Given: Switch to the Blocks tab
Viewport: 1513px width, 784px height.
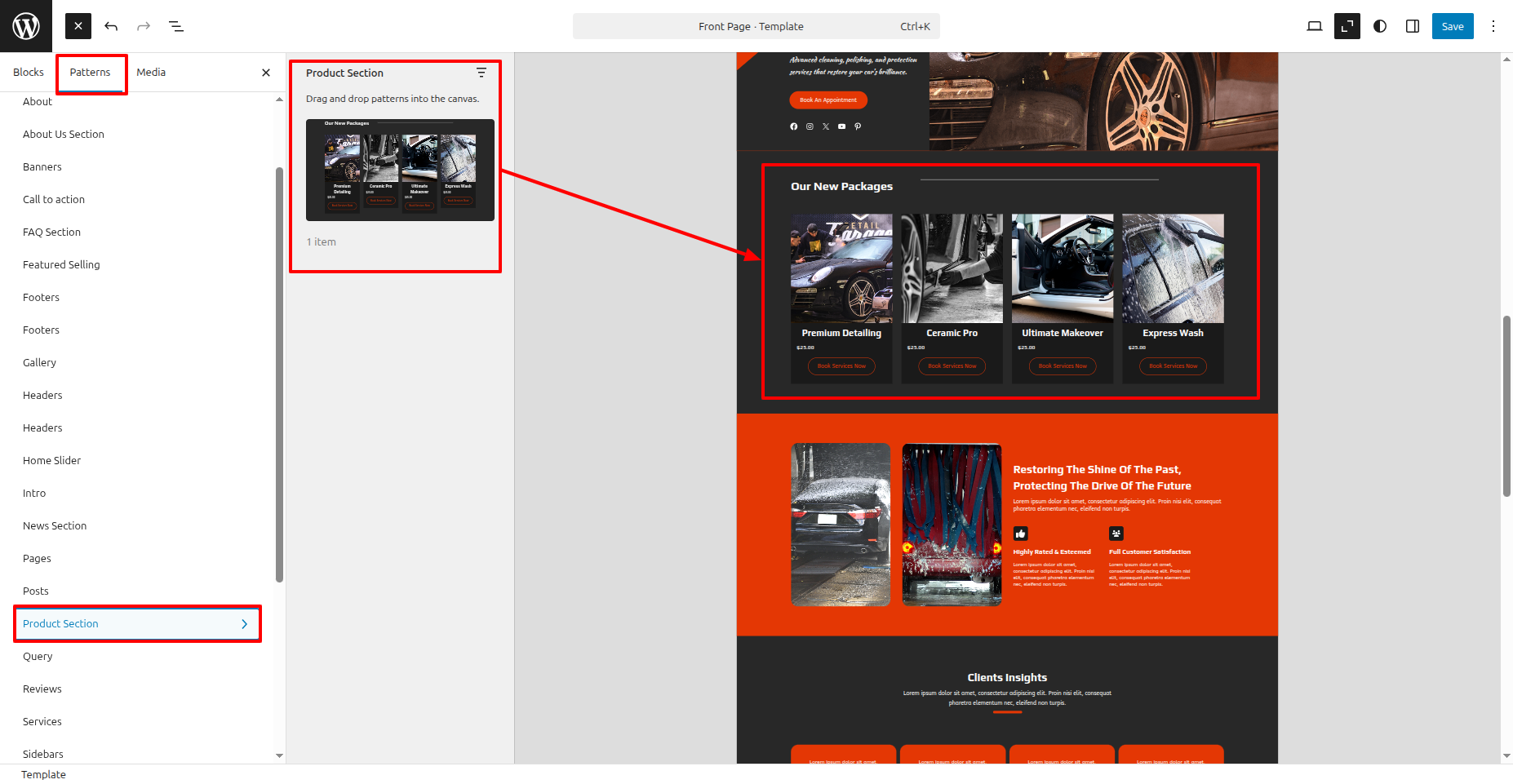Looking at the screenshot, I should (29, 73).
